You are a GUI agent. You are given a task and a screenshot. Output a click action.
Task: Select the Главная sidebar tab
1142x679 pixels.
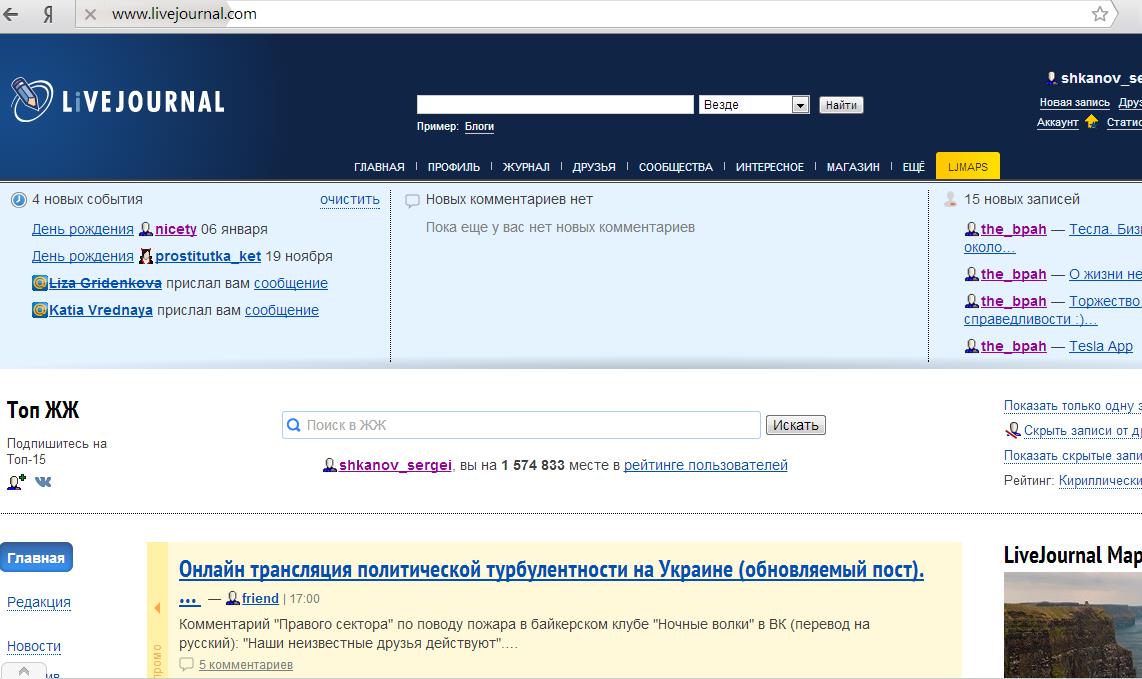pos(36,558)
